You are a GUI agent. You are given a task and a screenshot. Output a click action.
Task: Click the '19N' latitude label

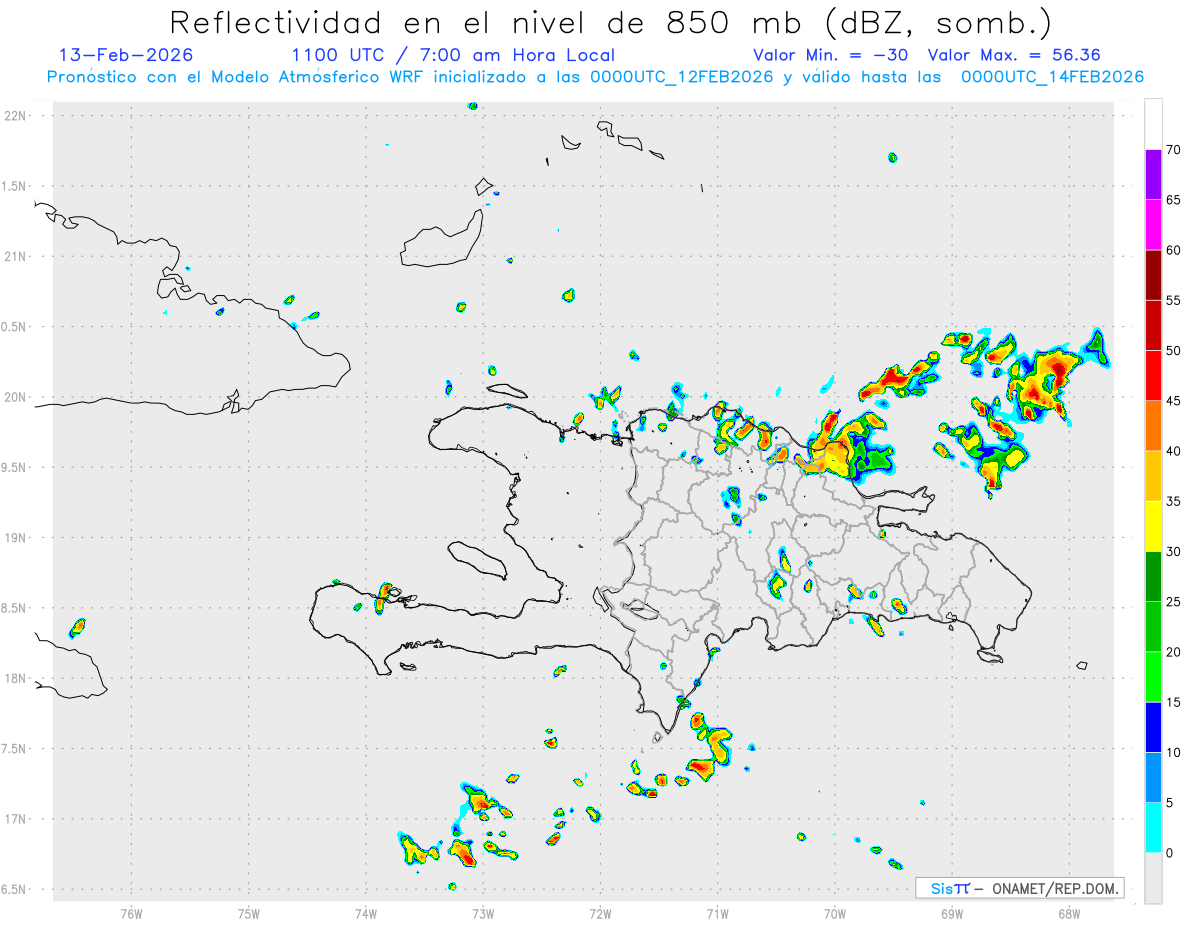pyautogui.click(x=17, y=538)
